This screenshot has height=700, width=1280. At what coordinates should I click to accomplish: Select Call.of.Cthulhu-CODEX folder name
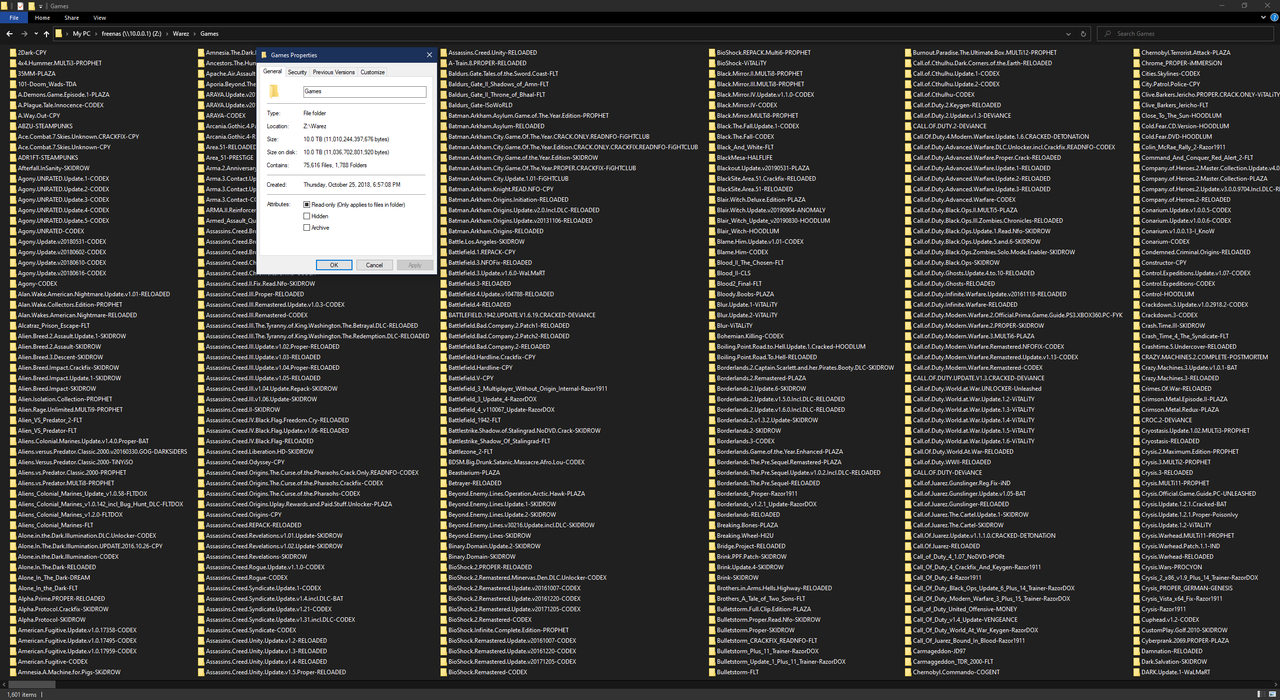tap(944, 94)
